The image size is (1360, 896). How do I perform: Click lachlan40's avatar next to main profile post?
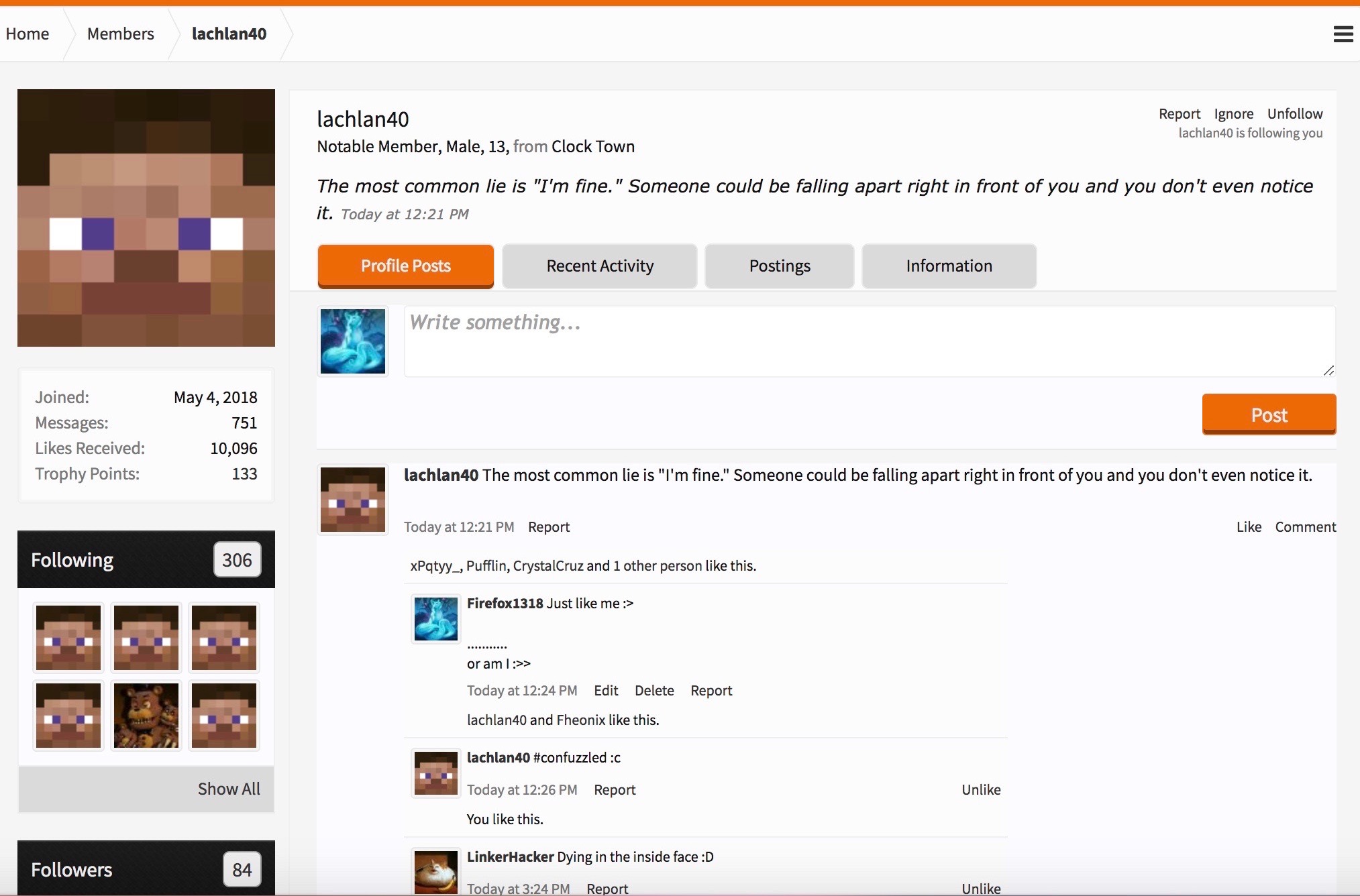click(x=353, y=500)
